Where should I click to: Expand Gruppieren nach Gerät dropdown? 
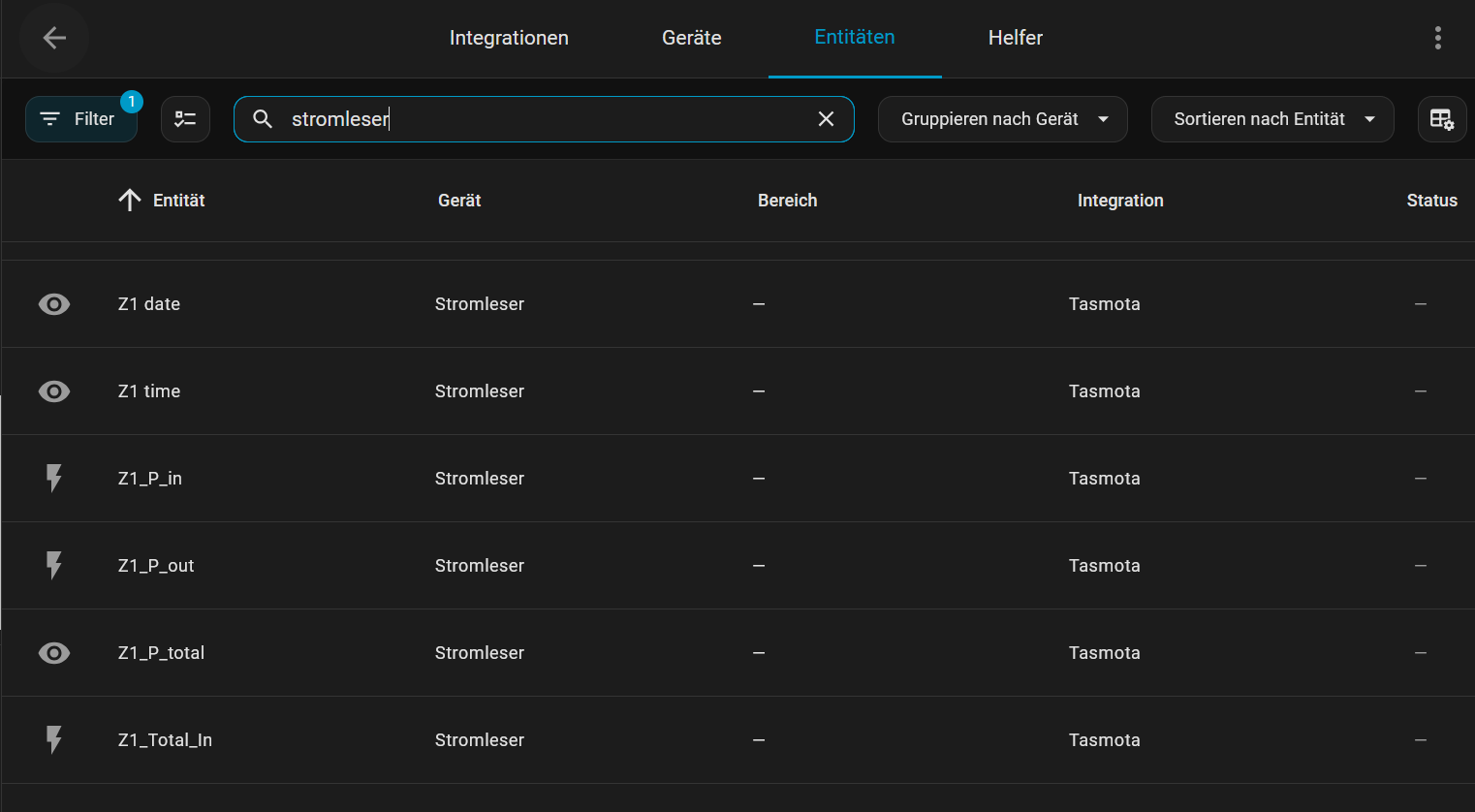[1002, 119]
